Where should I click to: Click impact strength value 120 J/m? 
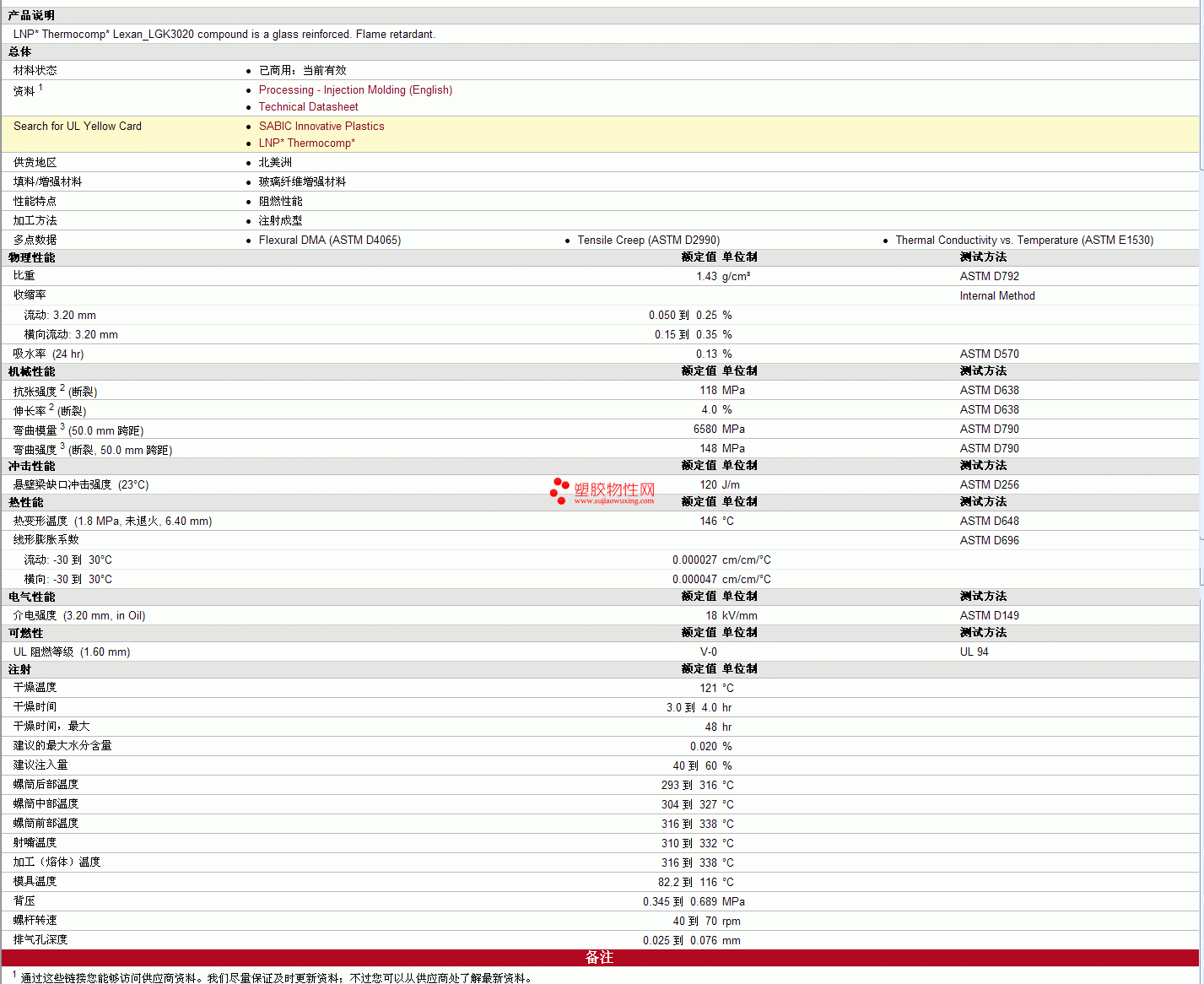(x=720, y=485)
